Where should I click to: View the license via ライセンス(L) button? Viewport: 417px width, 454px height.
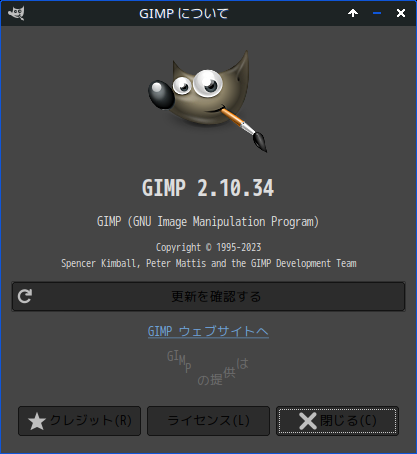pos(208,421)
